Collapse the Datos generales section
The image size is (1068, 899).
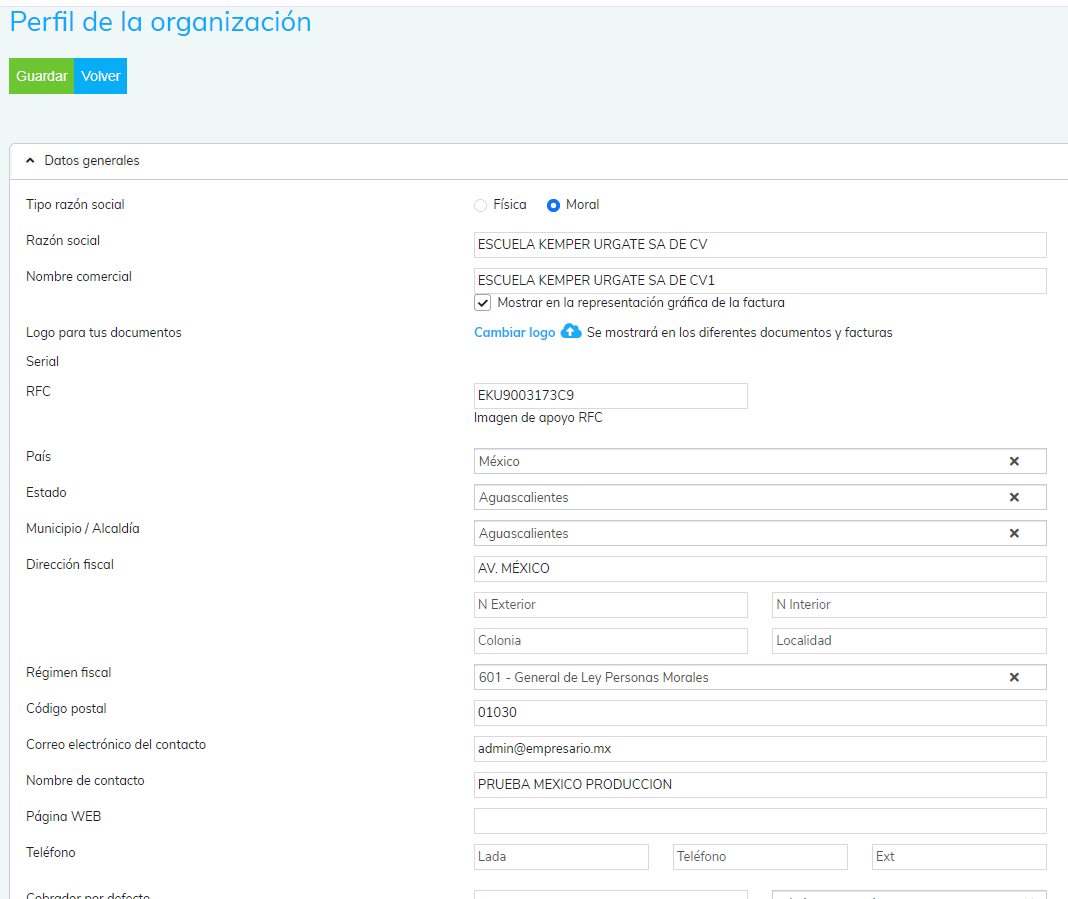[x=30, y=161]
